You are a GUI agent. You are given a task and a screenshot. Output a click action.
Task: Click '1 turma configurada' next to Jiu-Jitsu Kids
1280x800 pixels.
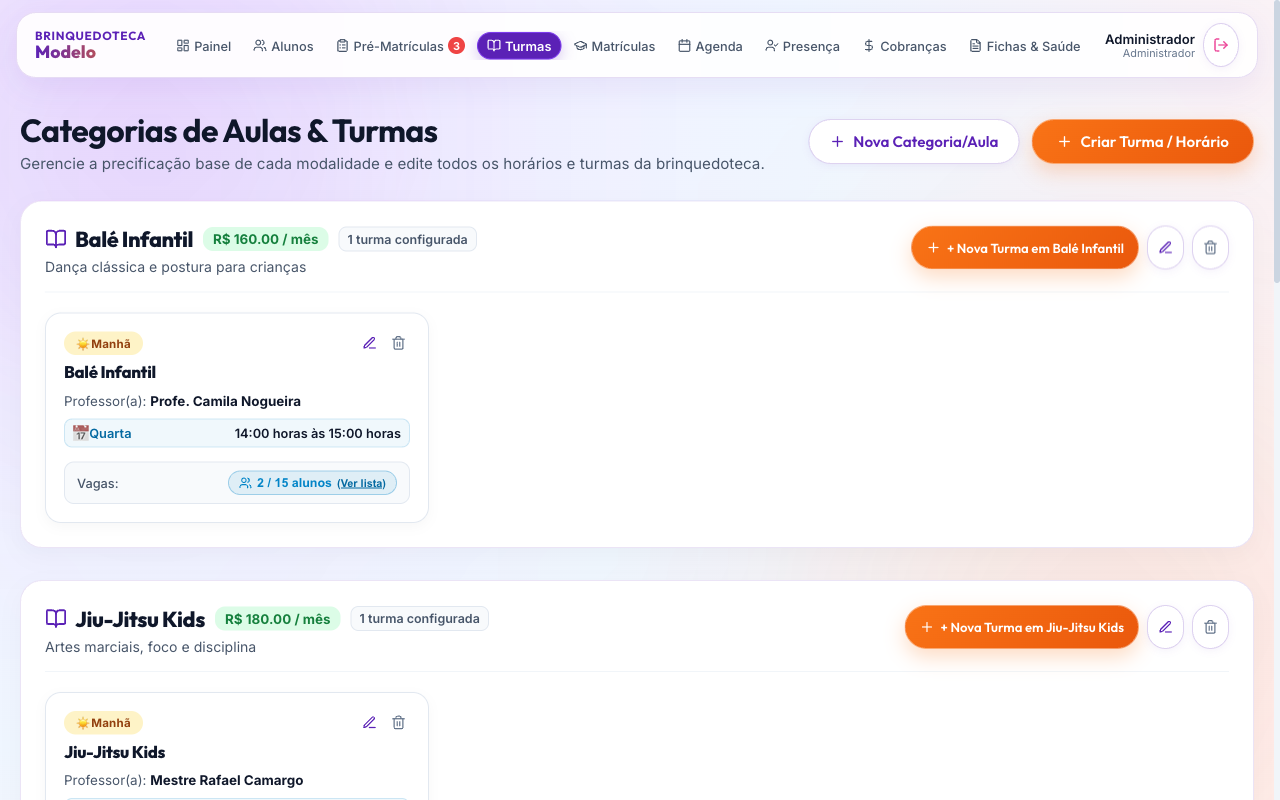pos(419,618)
